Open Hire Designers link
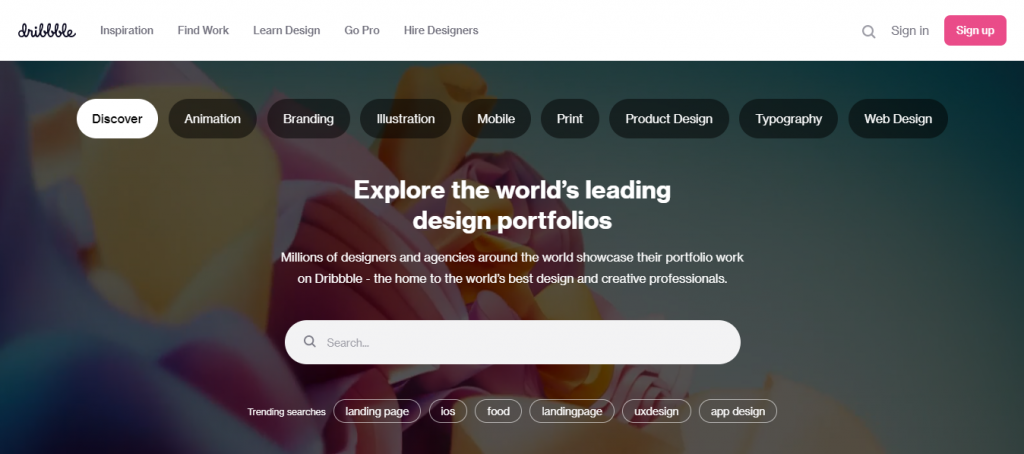 [x=441, y=31]
